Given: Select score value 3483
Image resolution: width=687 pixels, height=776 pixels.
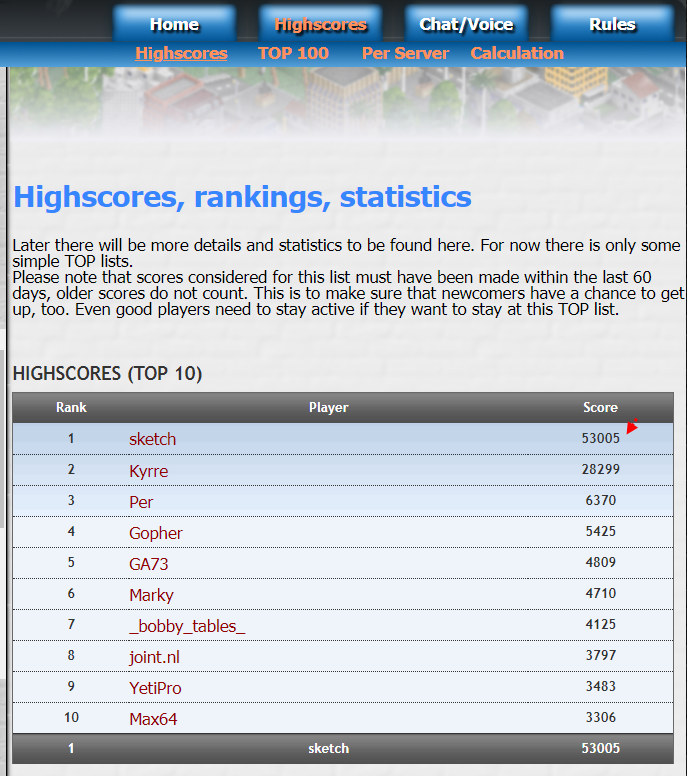Looking at the screenshot, I should pos(600,686).
